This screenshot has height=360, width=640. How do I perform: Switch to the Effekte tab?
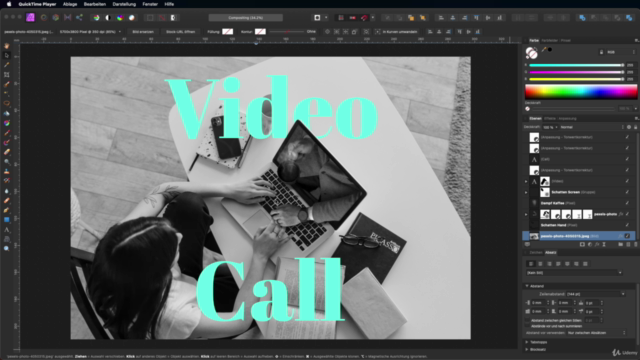550,119
